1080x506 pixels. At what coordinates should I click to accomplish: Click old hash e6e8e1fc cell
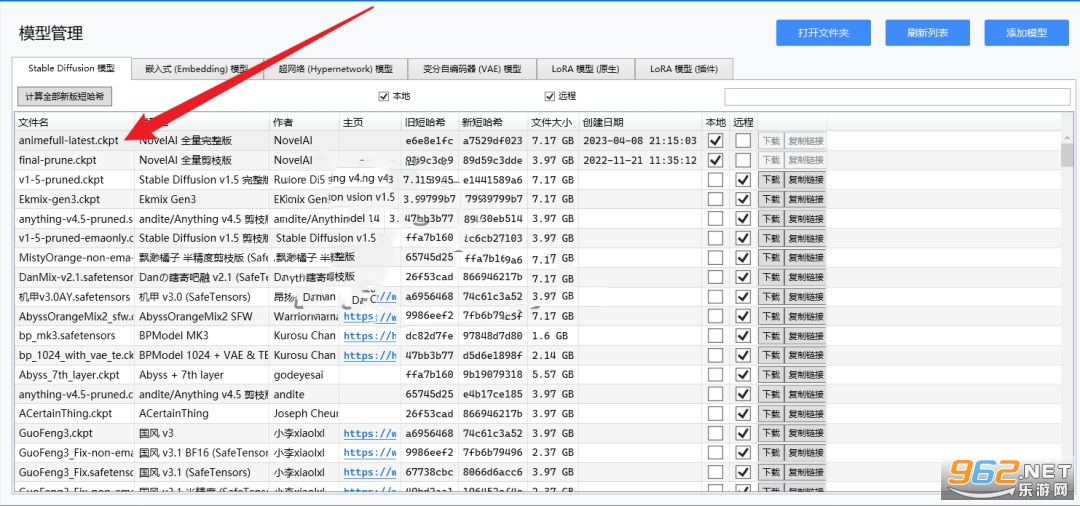430,140
